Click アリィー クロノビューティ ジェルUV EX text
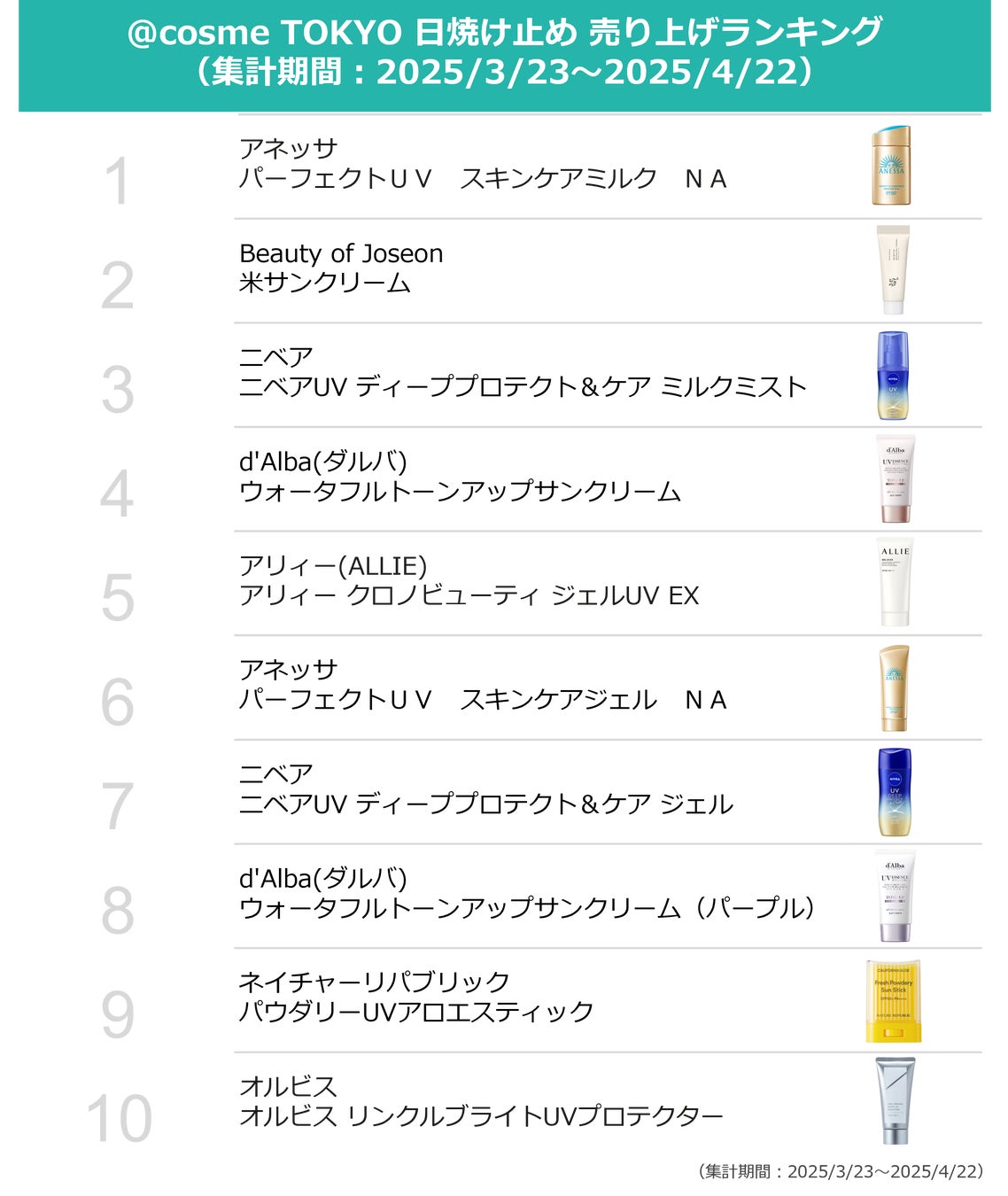Screen dimensions: 1008x1196 click(x=469, y=595)
